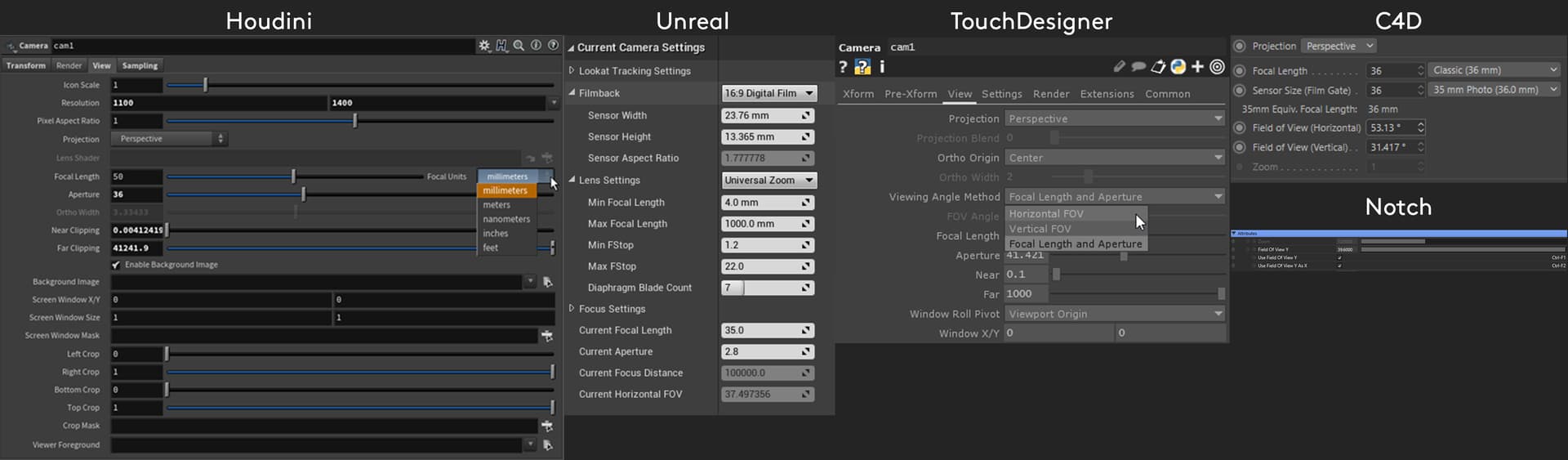The height and width of the screenshot is (460, 1568).
Task: Click Houdini magnifier search parameter icon
Action: 519,46
